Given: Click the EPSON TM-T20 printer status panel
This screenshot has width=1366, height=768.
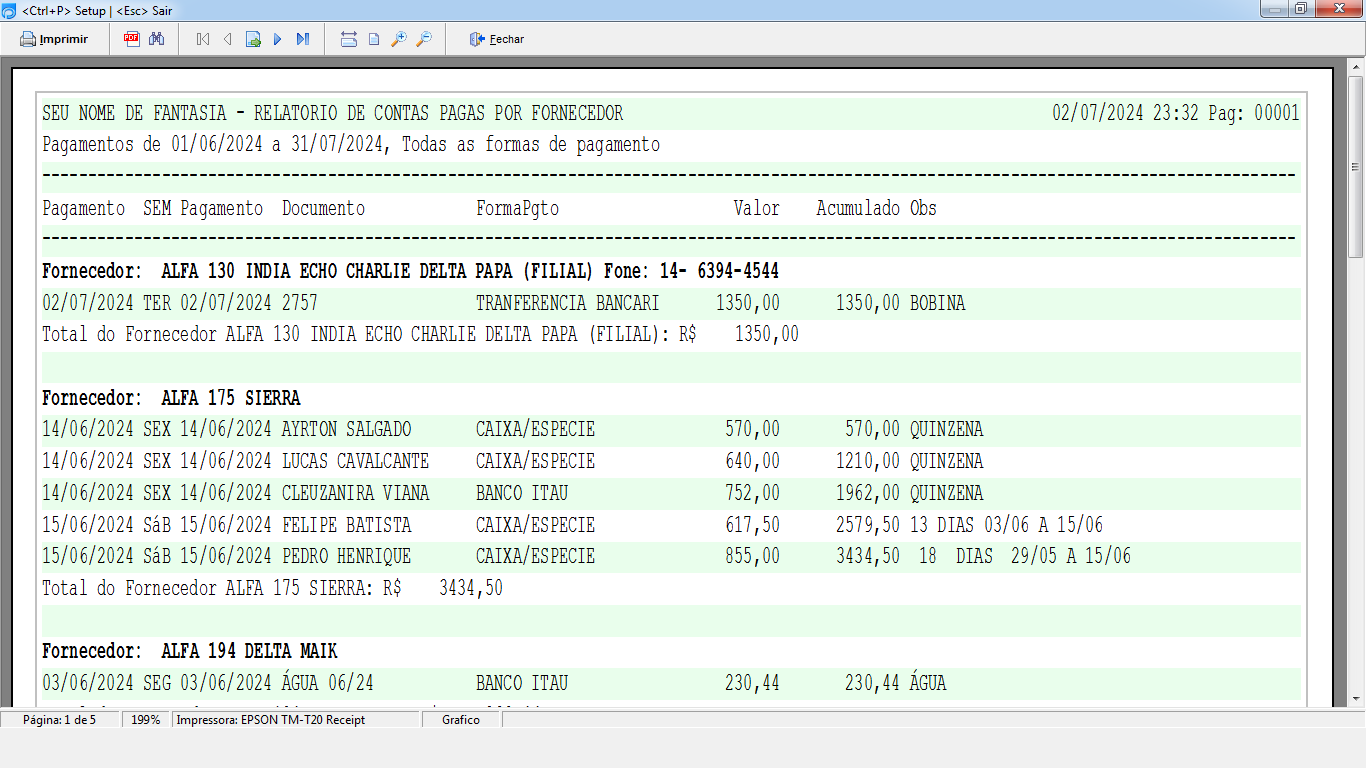Looking at the screenshot, I should point(271,720).
